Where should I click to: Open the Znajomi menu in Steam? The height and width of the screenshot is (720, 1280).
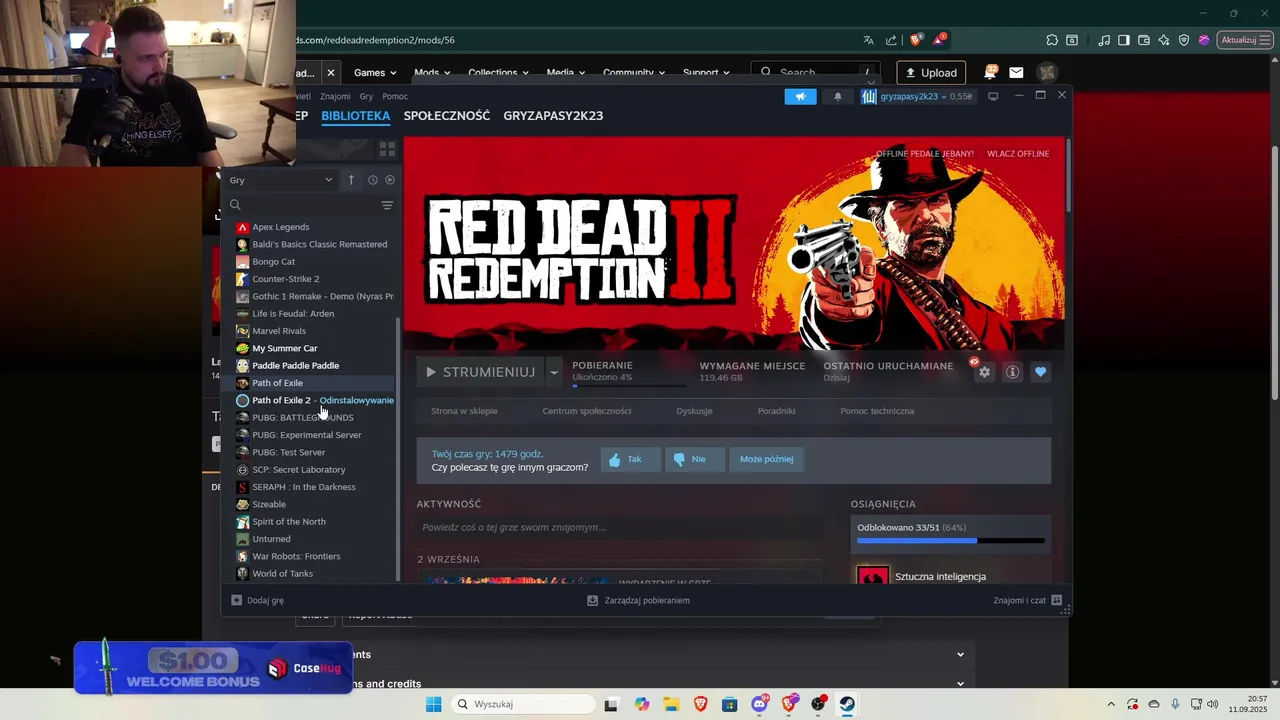335,96
